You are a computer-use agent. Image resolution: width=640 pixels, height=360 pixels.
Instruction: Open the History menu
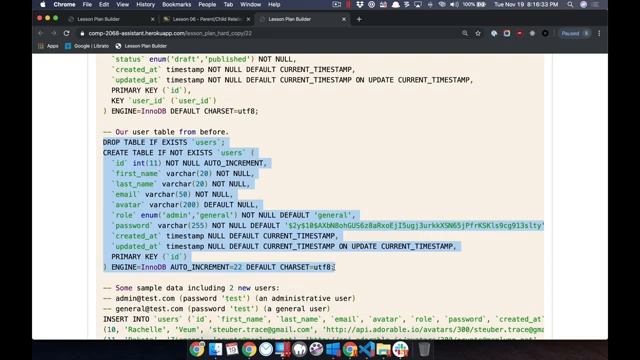point(145,4)
